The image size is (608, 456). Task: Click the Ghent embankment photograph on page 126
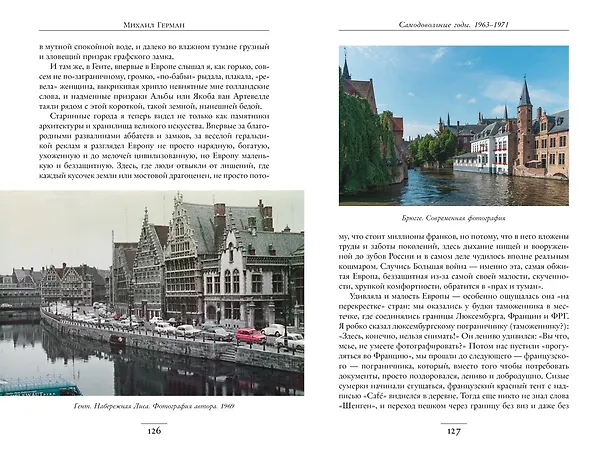click(152, 293)
